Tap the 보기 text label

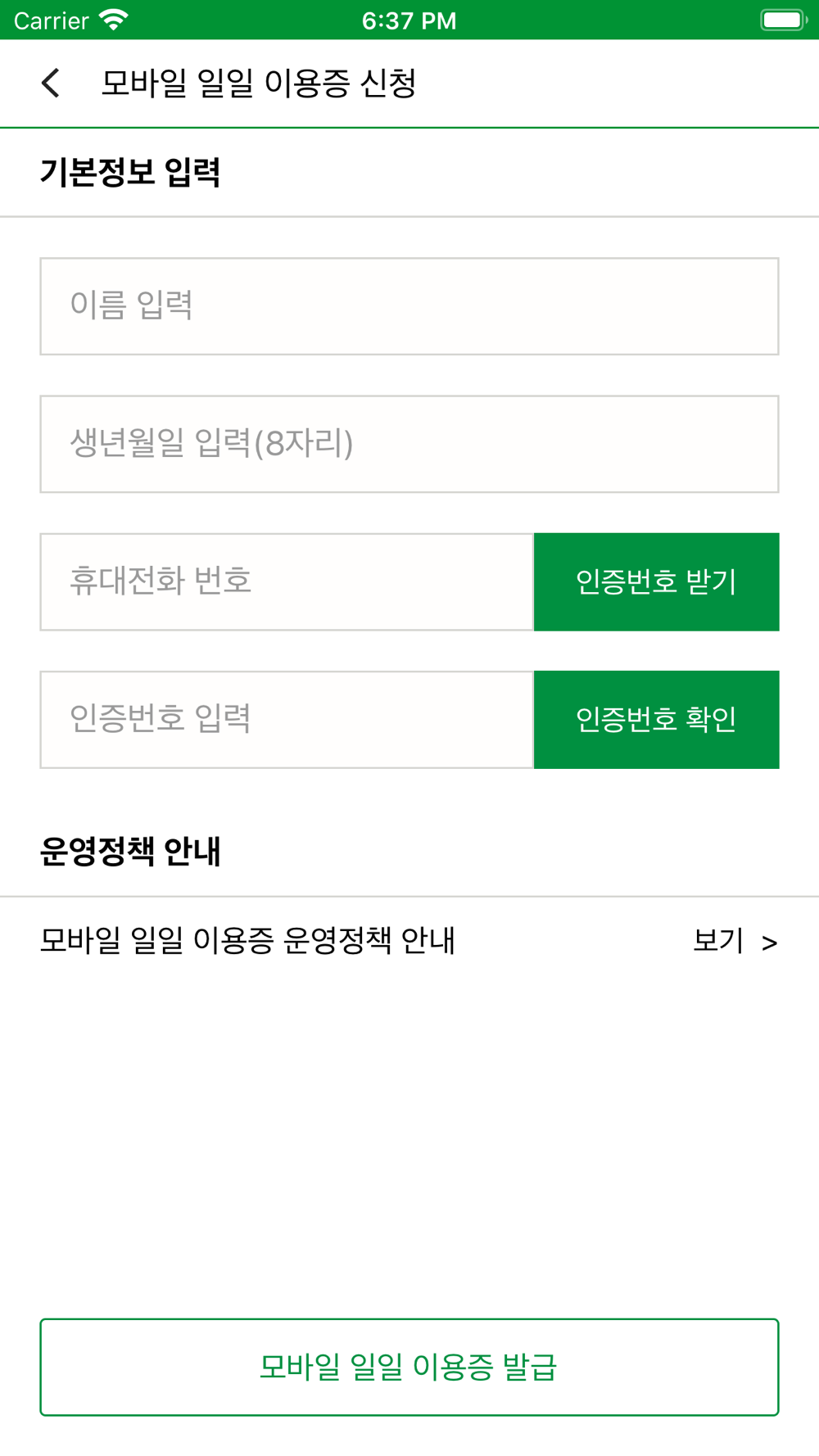point(718,941)
